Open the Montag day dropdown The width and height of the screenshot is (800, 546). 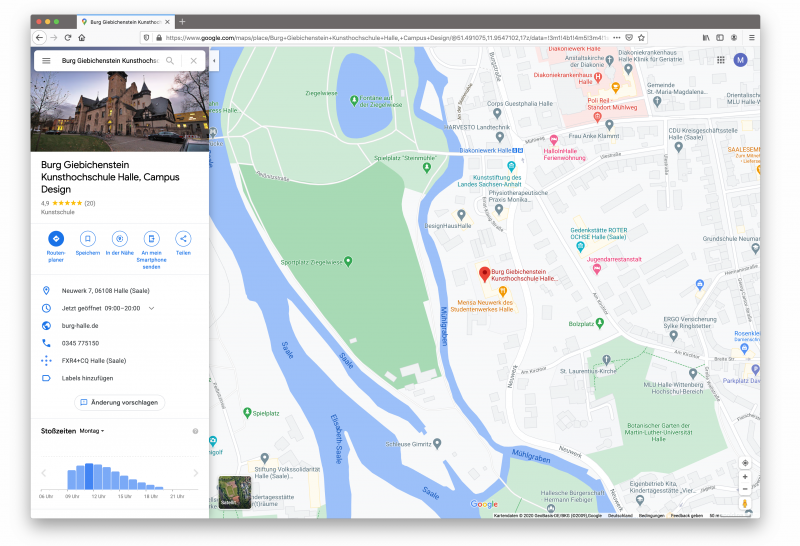[92, 431]
